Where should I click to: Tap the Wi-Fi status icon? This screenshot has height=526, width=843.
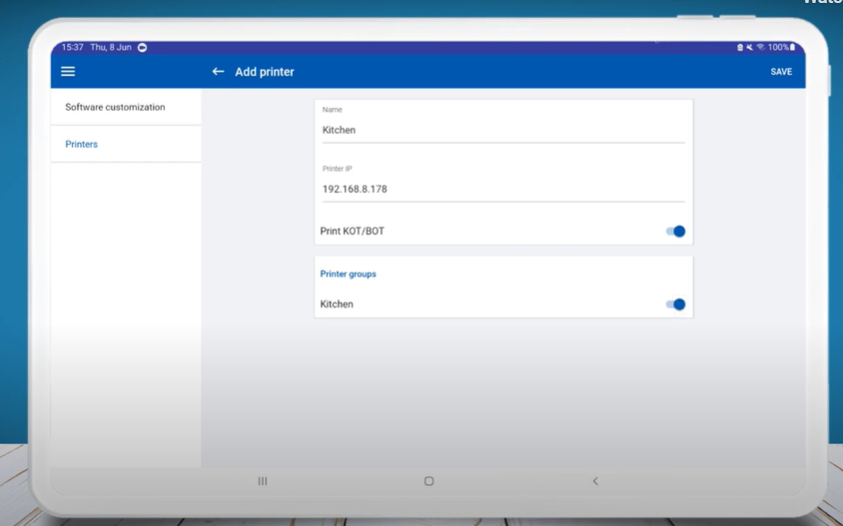pos(760,47)
